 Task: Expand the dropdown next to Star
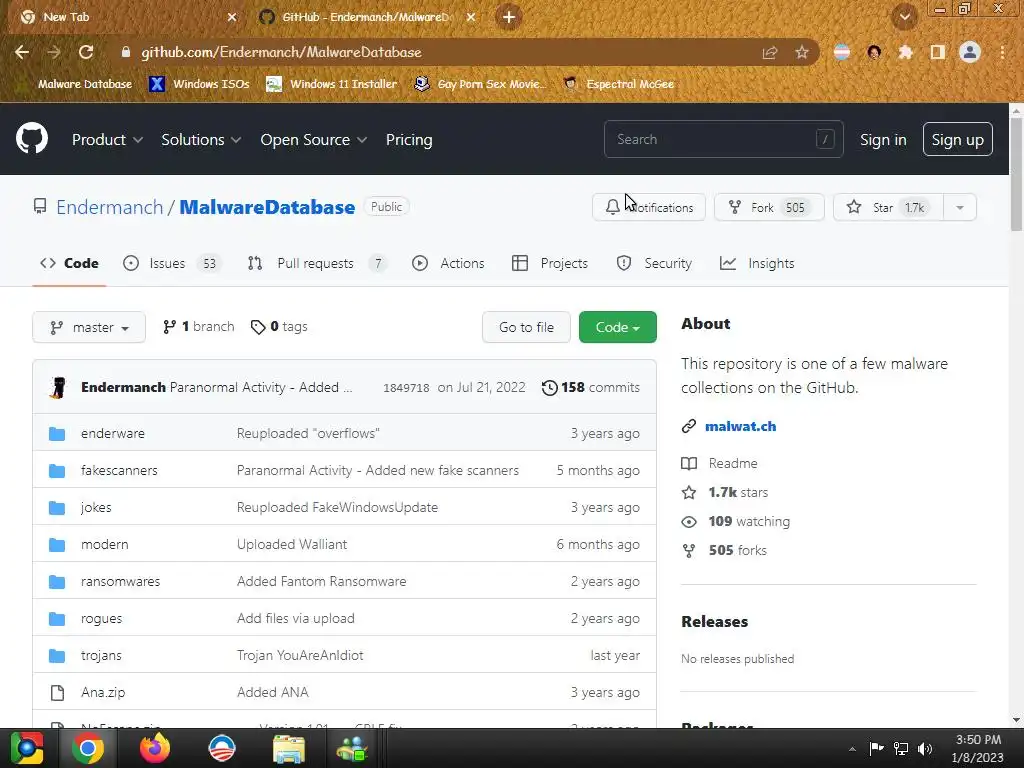[x=959, y=207]
